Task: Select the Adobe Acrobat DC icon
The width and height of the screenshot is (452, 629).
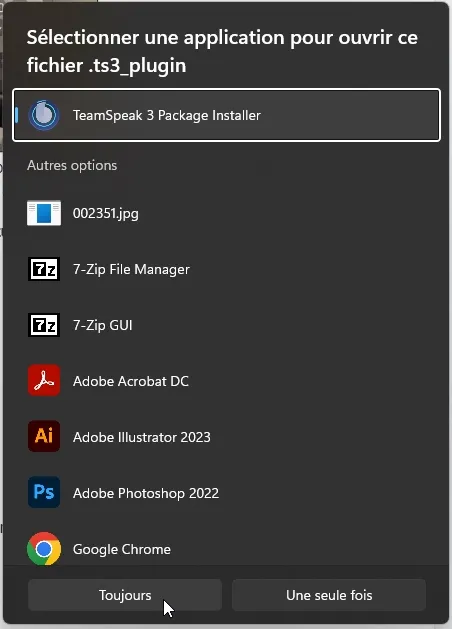Action: click(x=44, y=381)
